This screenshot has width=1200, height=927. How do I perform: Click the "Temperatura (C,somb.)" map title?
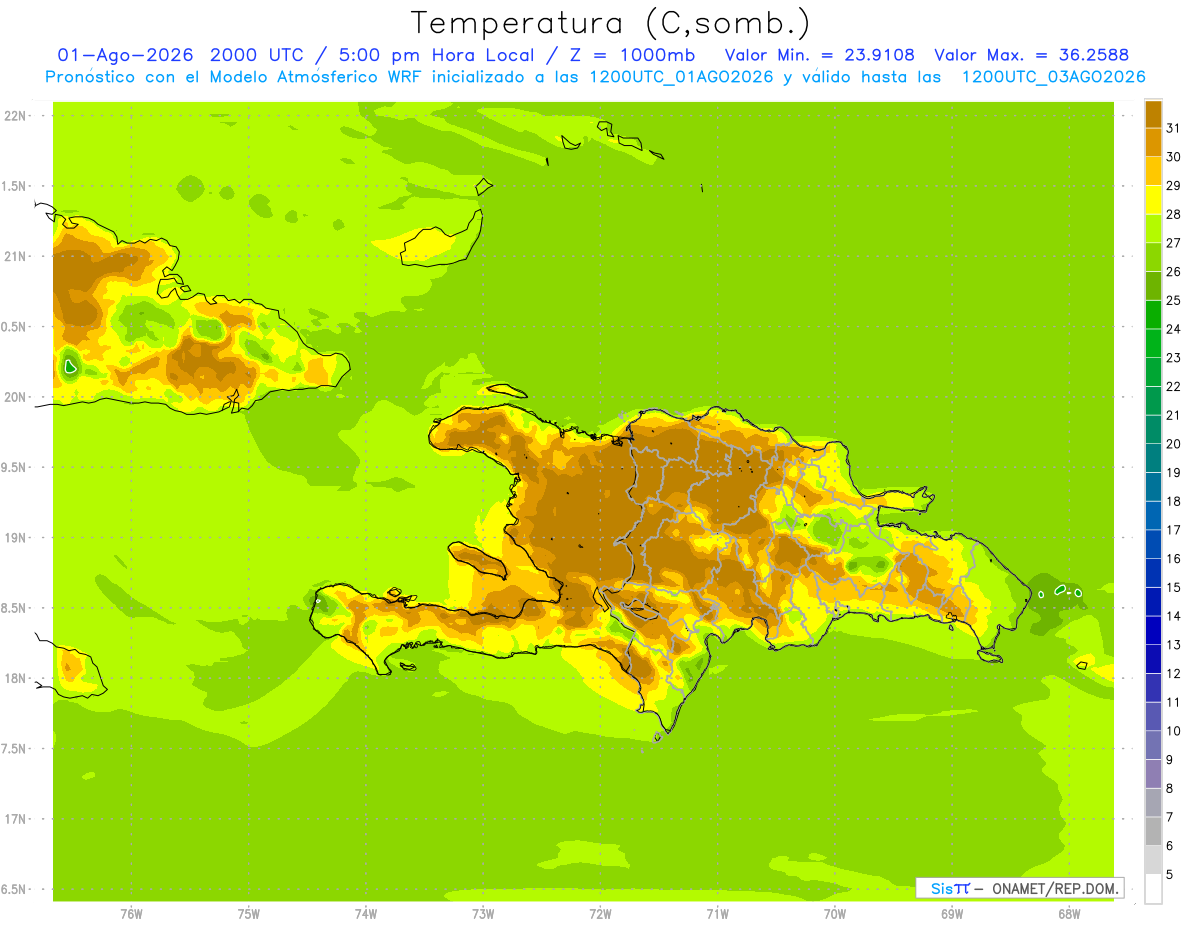(610, 23)
